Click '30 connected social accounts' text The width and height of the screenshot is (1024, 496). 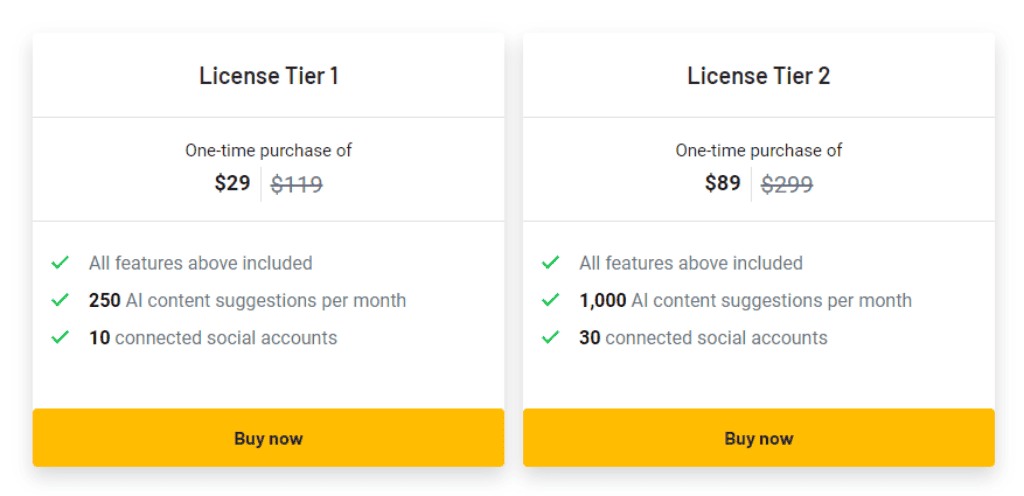point(703,338)
